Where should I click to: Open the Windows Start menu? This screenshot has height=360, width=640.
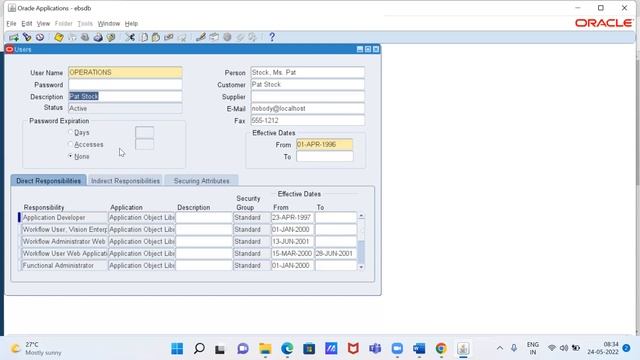click(x=177, y=349)
